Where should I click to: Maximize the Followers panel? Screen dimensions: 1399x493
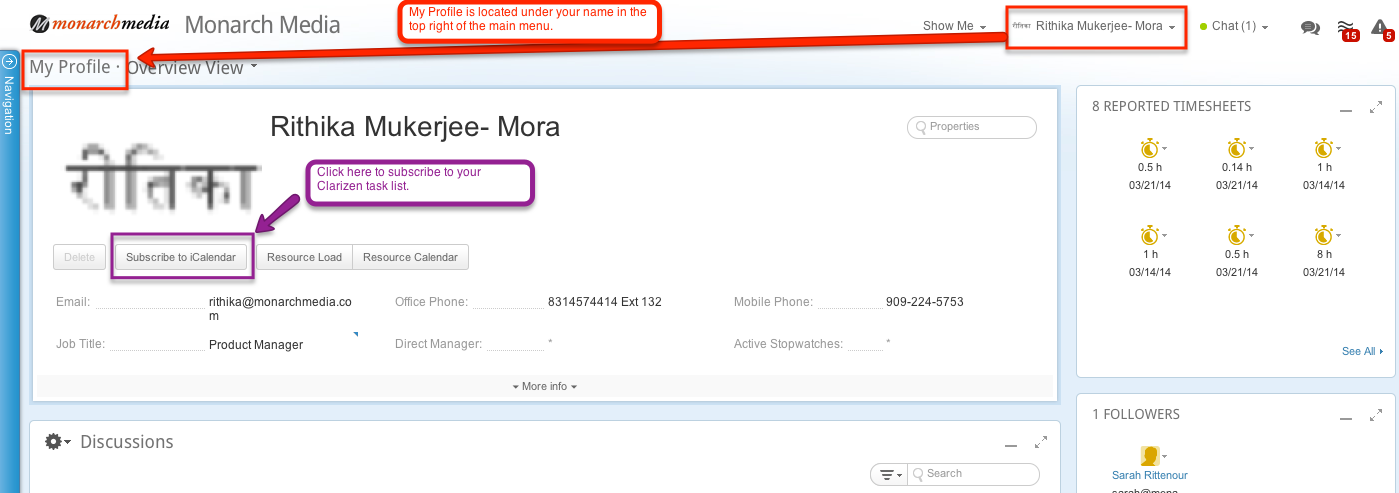tap(1376, 414)
